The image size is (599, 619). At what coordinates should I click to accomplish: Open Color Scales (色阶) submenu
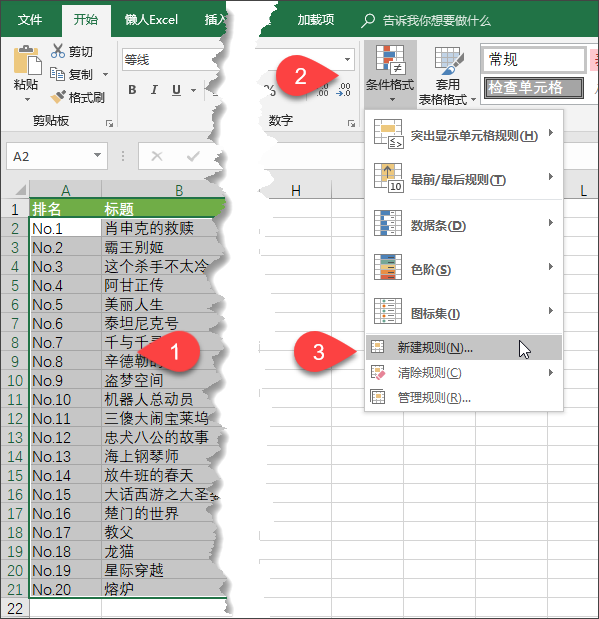click(464, 267)
